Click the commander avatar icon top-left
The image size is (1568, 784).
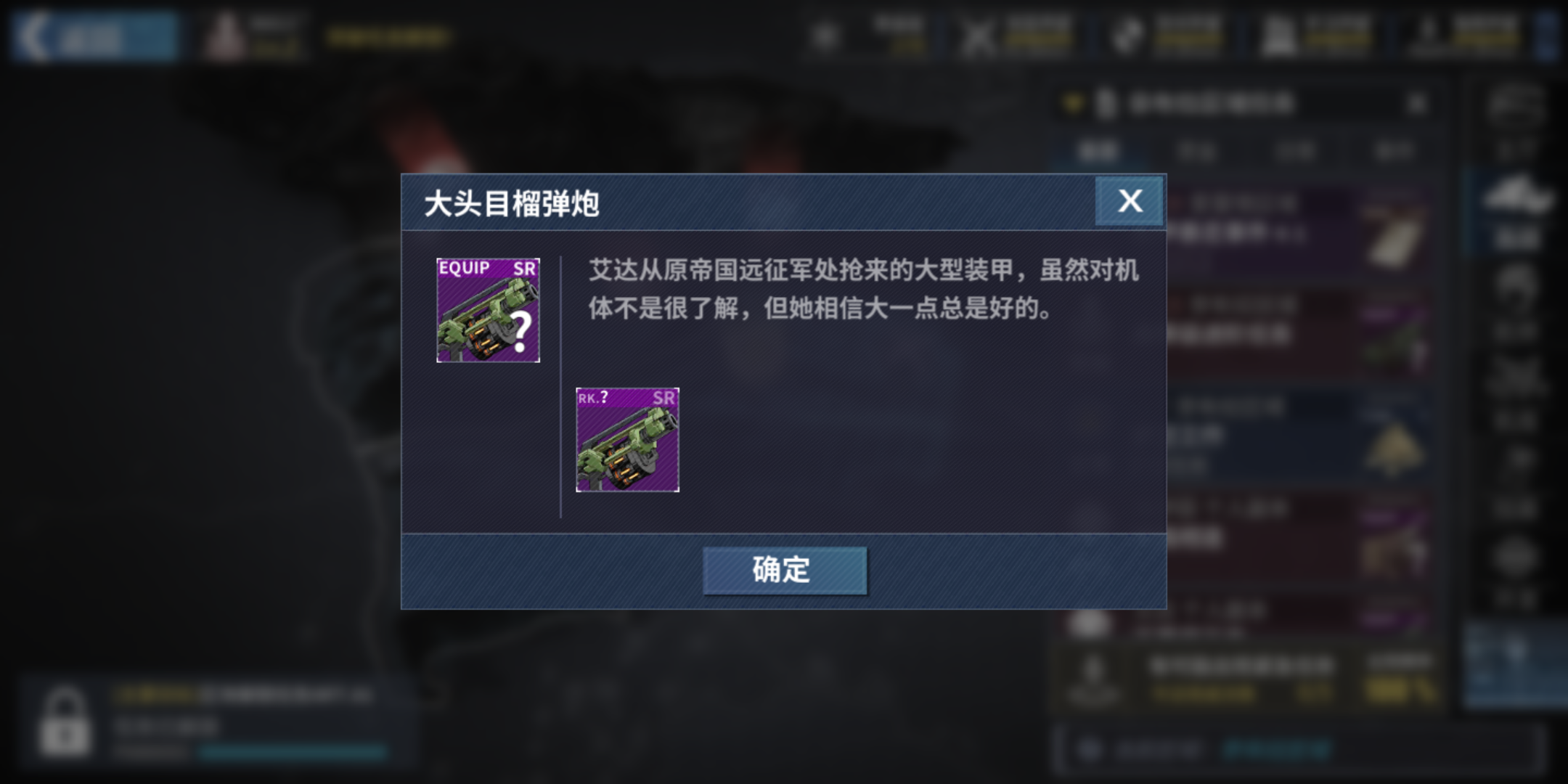tap(225, 36)
